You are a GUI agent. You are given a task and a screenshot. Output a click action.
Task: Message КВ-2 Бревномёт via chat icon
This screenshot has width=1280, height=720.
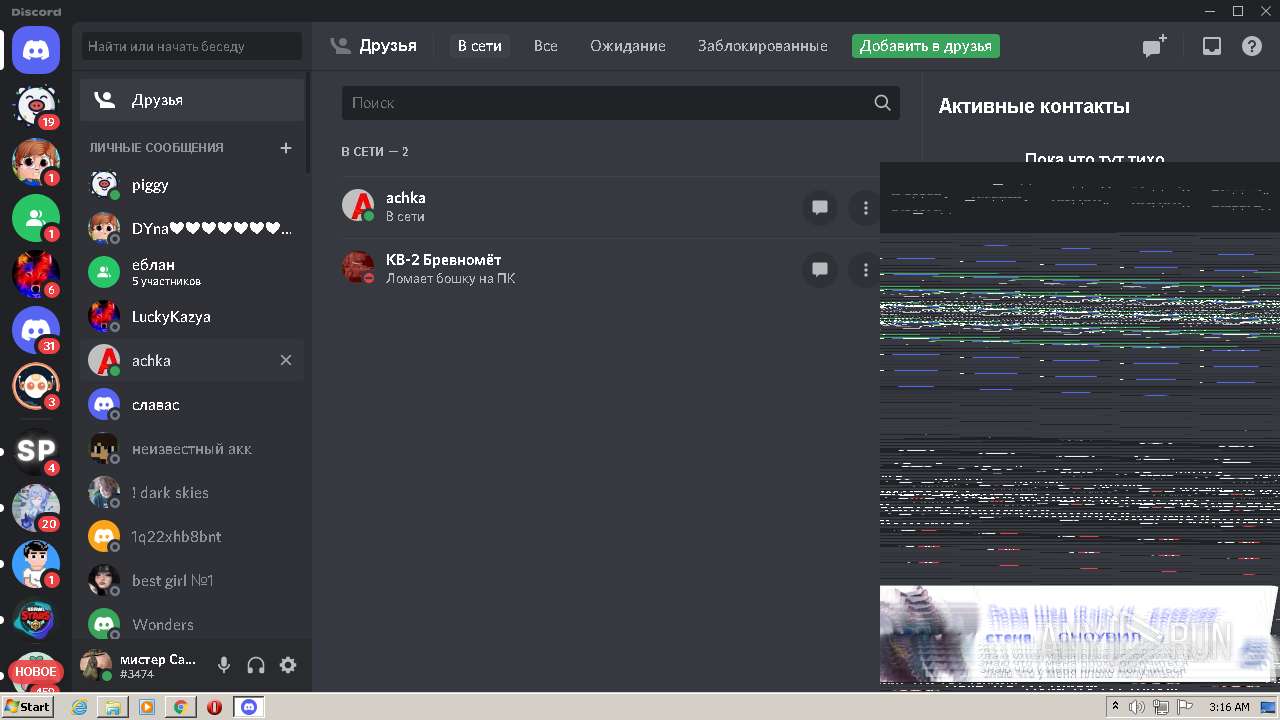820,269
